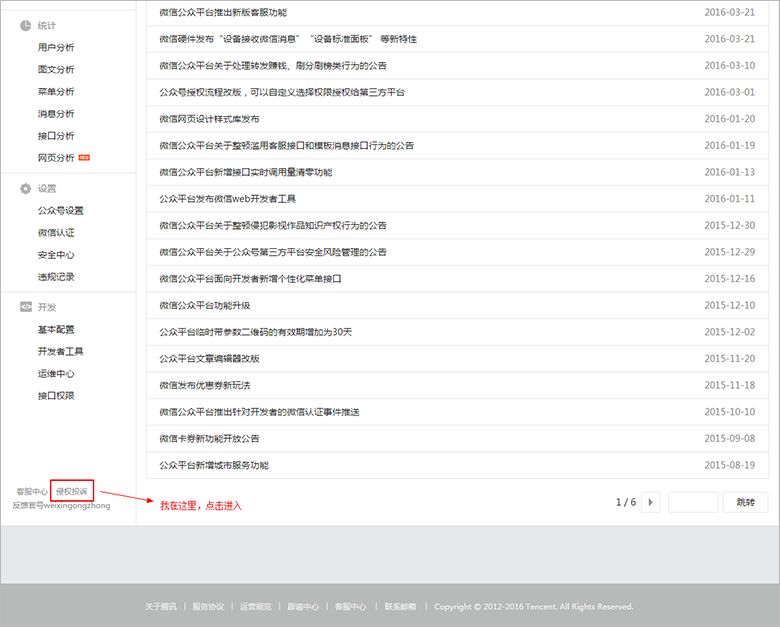Open 新增接口实时调用量清零功能 announcement
Screen dimensions: 780x627
(246, 172)
